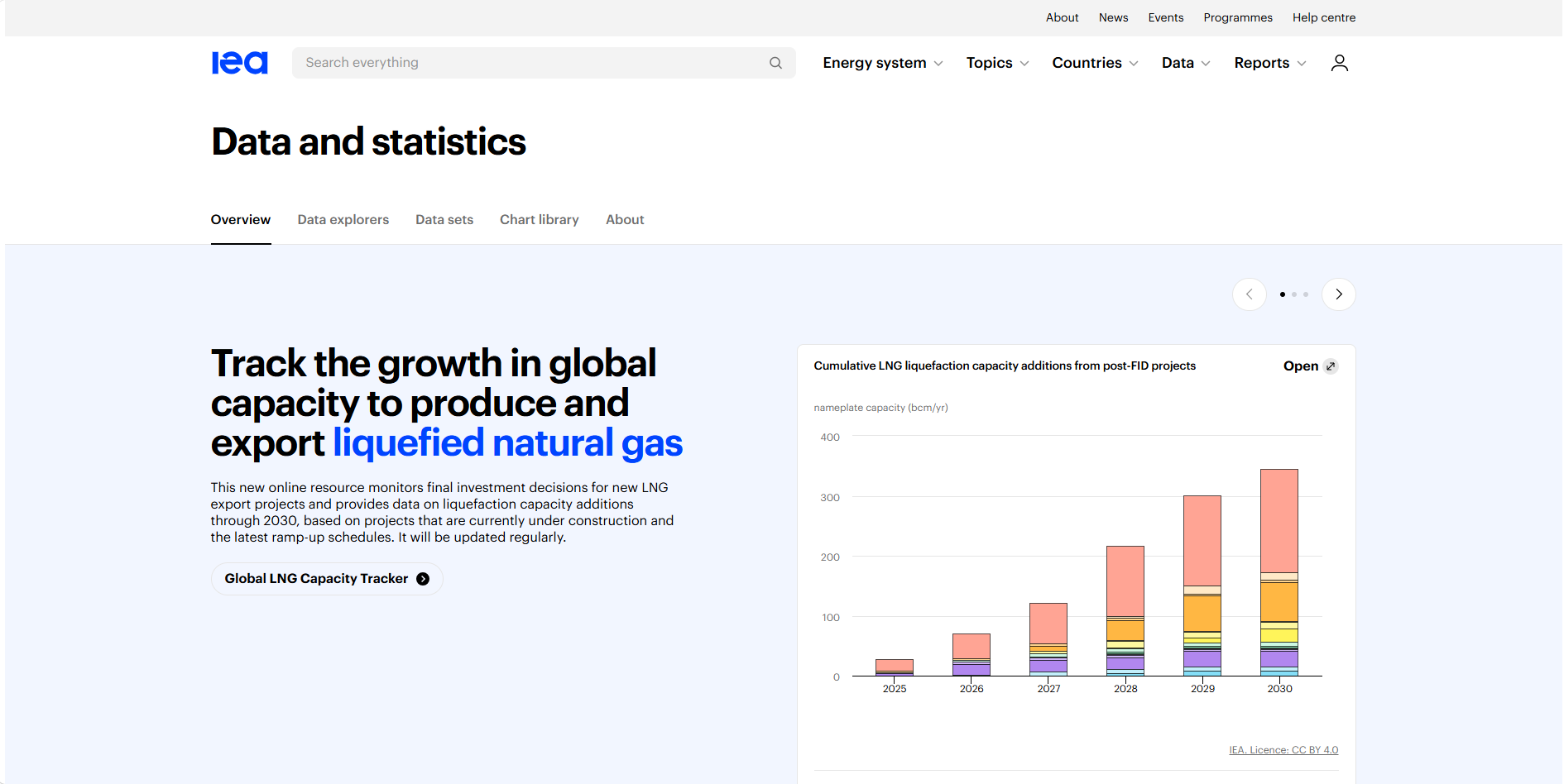
Task: Click the liquefied natural gas highlighted text
Action: point(507,442)
